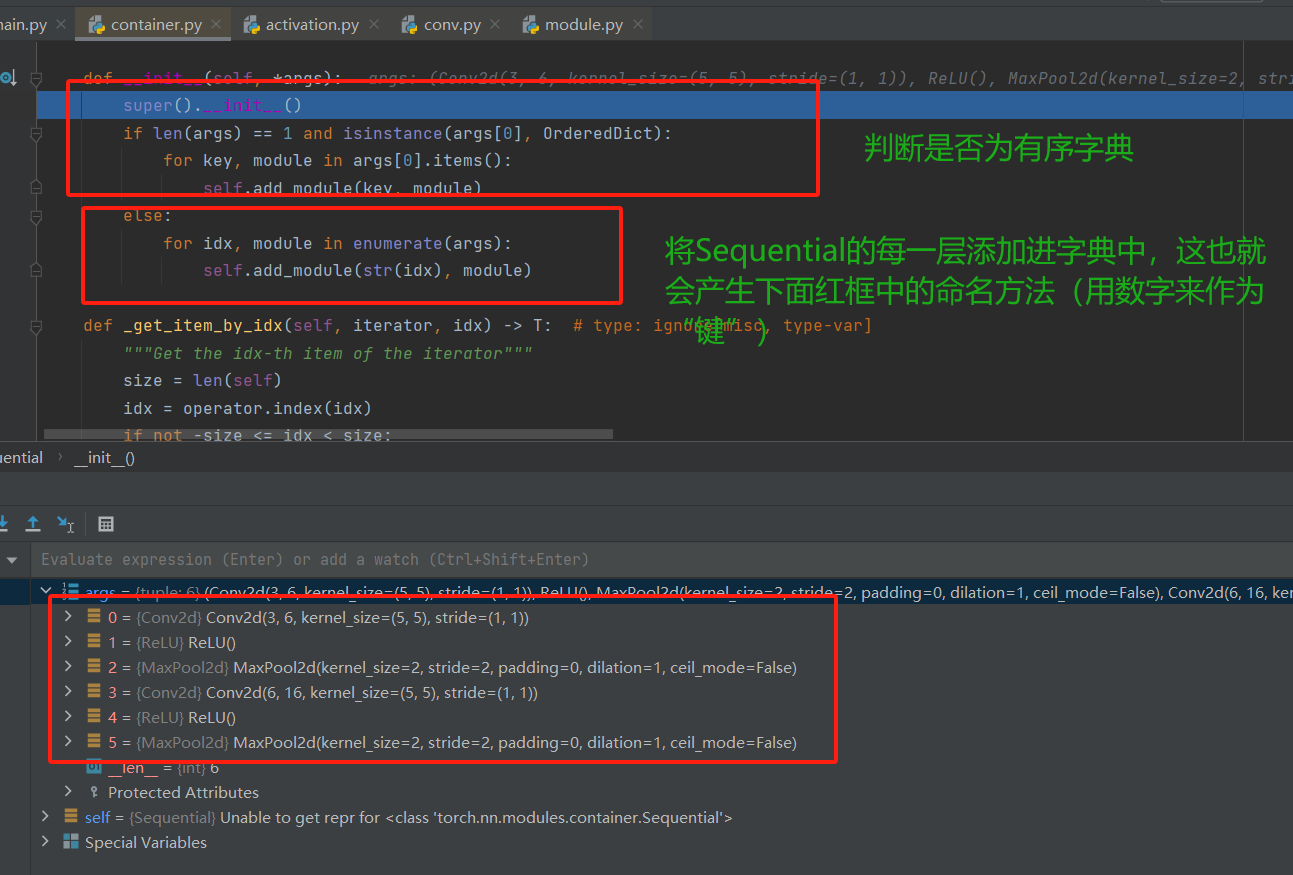Expand item 2 MaxPool2d entry
This screenshot has width=1293, height=875.
click(68, 667)
